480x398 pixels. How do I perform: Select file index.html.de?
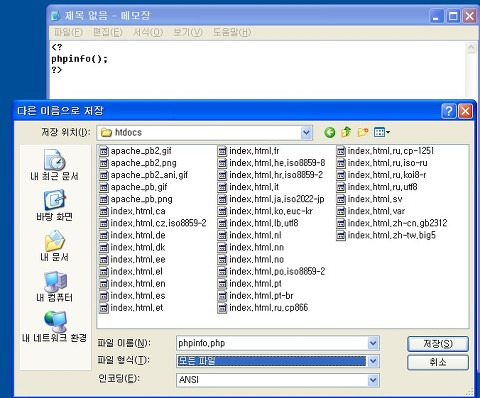click(133, 236)
